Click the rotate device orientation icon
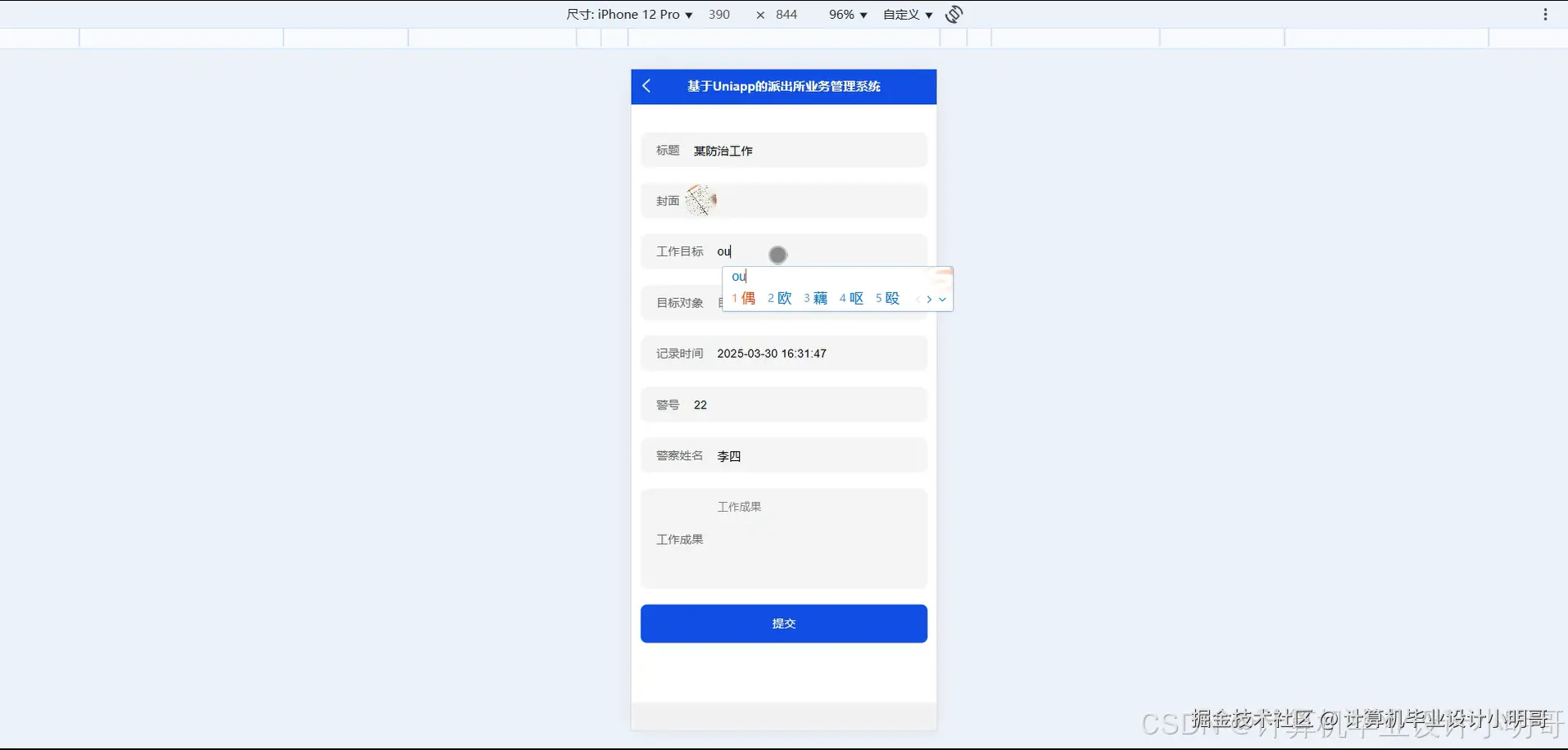The image size is (1568, 750). [x=953, y=14]
